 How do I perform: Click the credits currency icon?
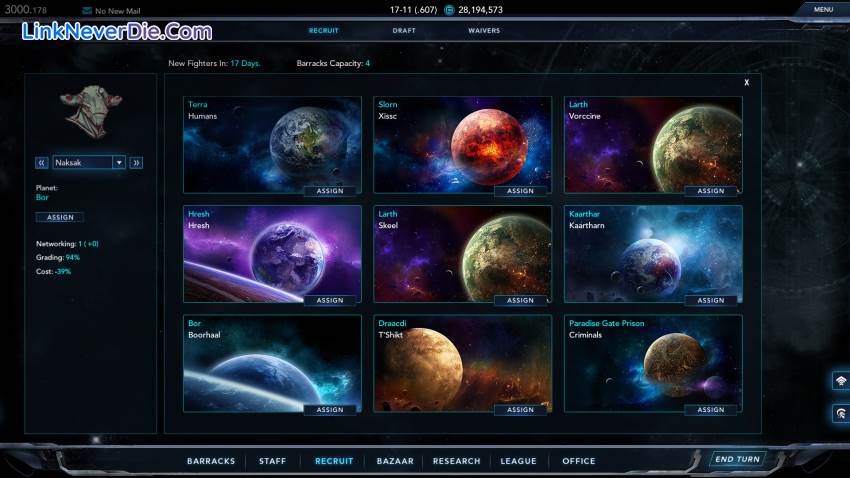449,10
